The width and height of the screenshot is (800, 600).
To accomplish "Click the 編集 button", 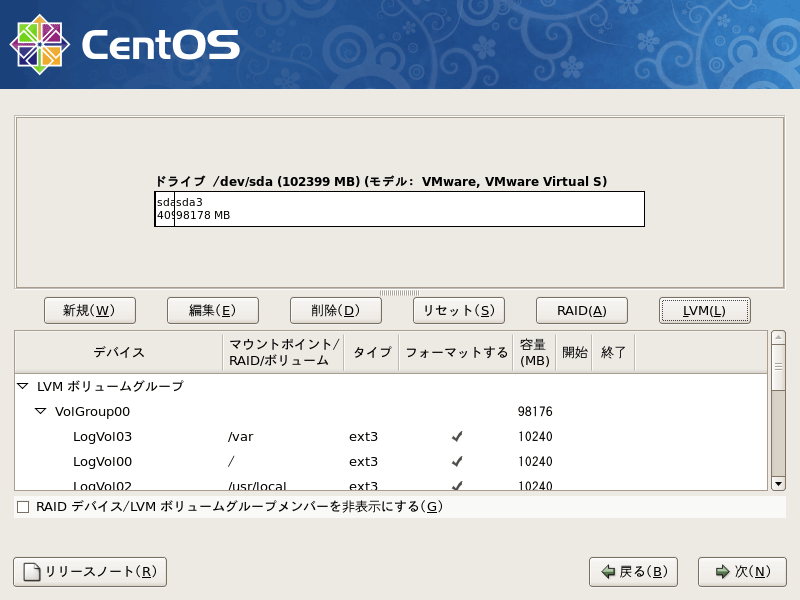I will click(x=212, y=310).
